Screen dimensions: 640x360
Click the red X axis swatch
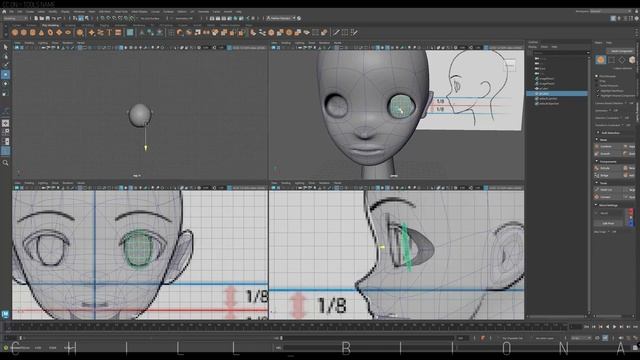[x=631, y=211]
